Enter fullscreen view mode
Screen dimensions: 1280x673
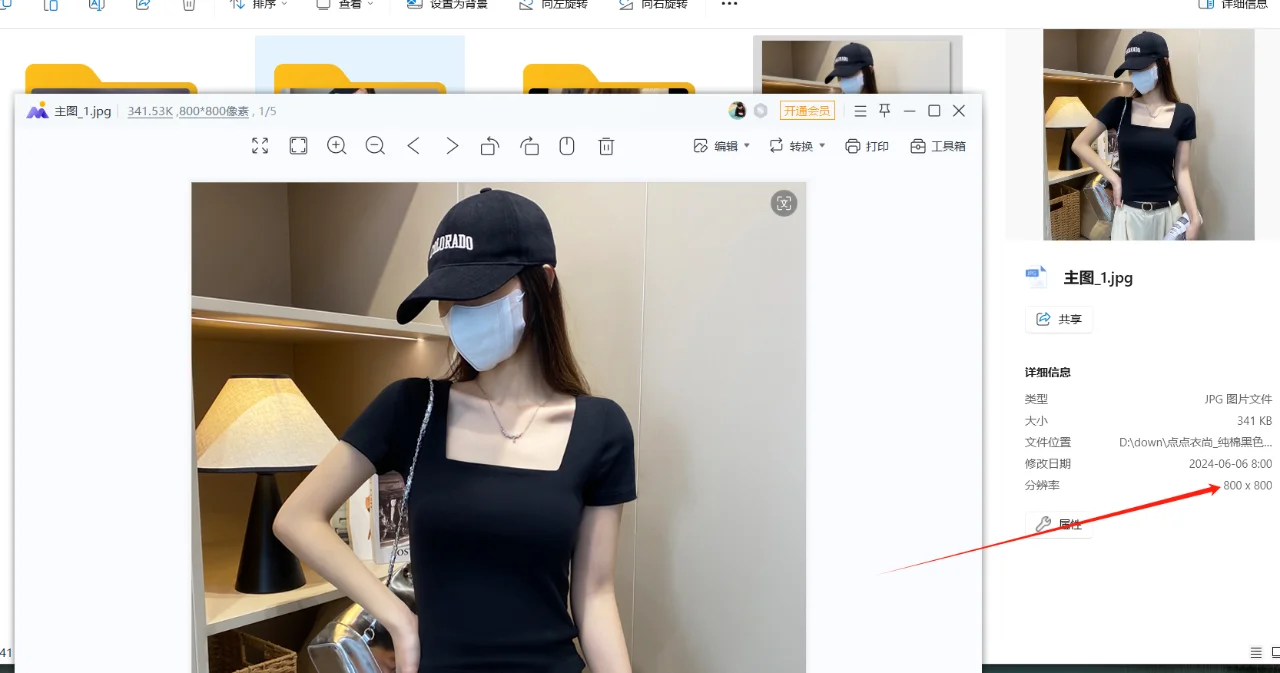pos(260,146)
